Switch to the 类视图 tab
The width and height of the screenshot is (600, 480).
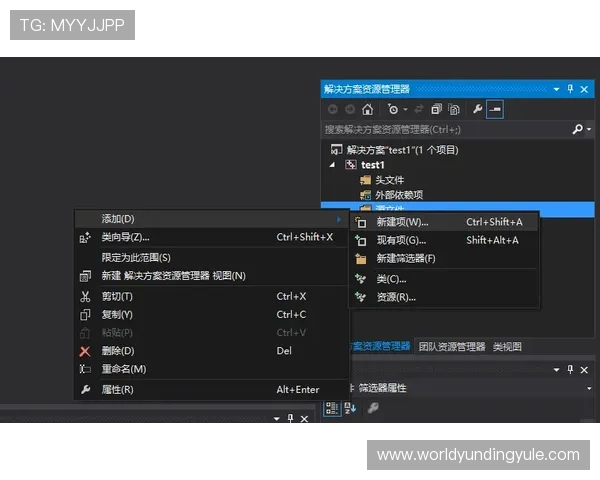click(507, 347)
